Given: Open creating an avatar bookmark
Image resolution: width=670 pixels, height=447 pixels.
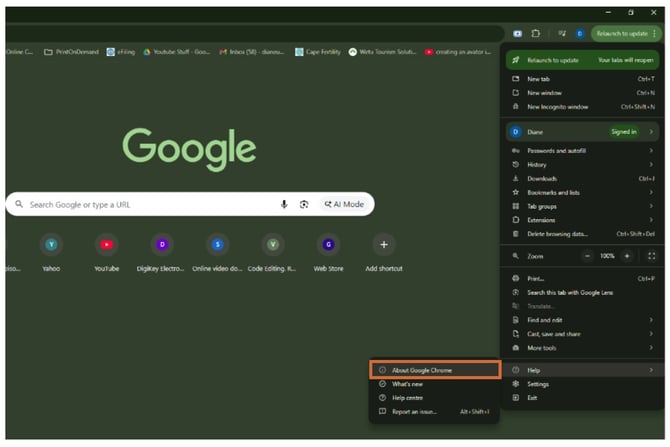Looking at the screenshot, I should point(458,52).
